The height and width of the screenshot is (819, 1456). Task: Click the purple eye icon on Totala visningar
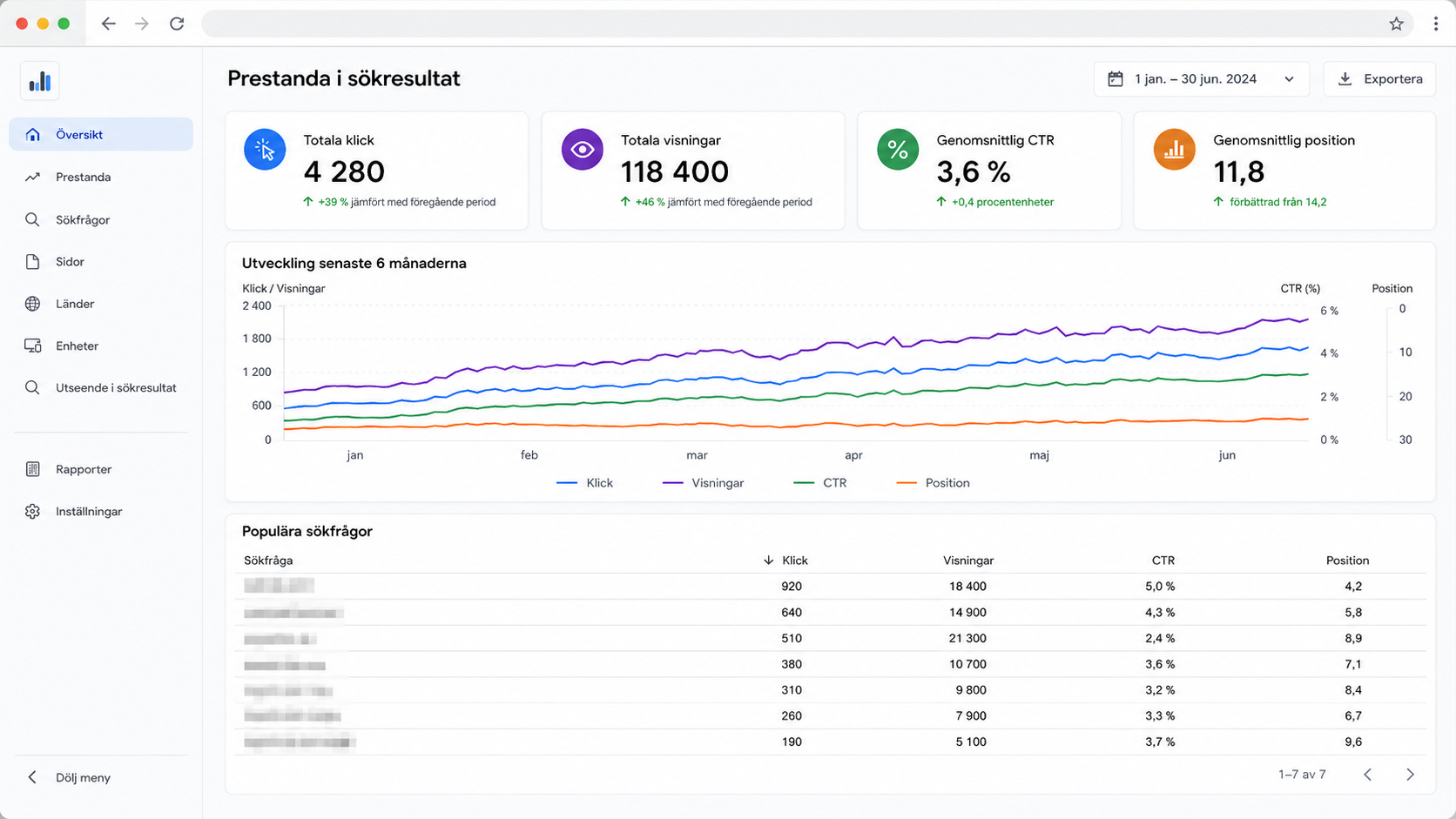[x=582, y=150]
